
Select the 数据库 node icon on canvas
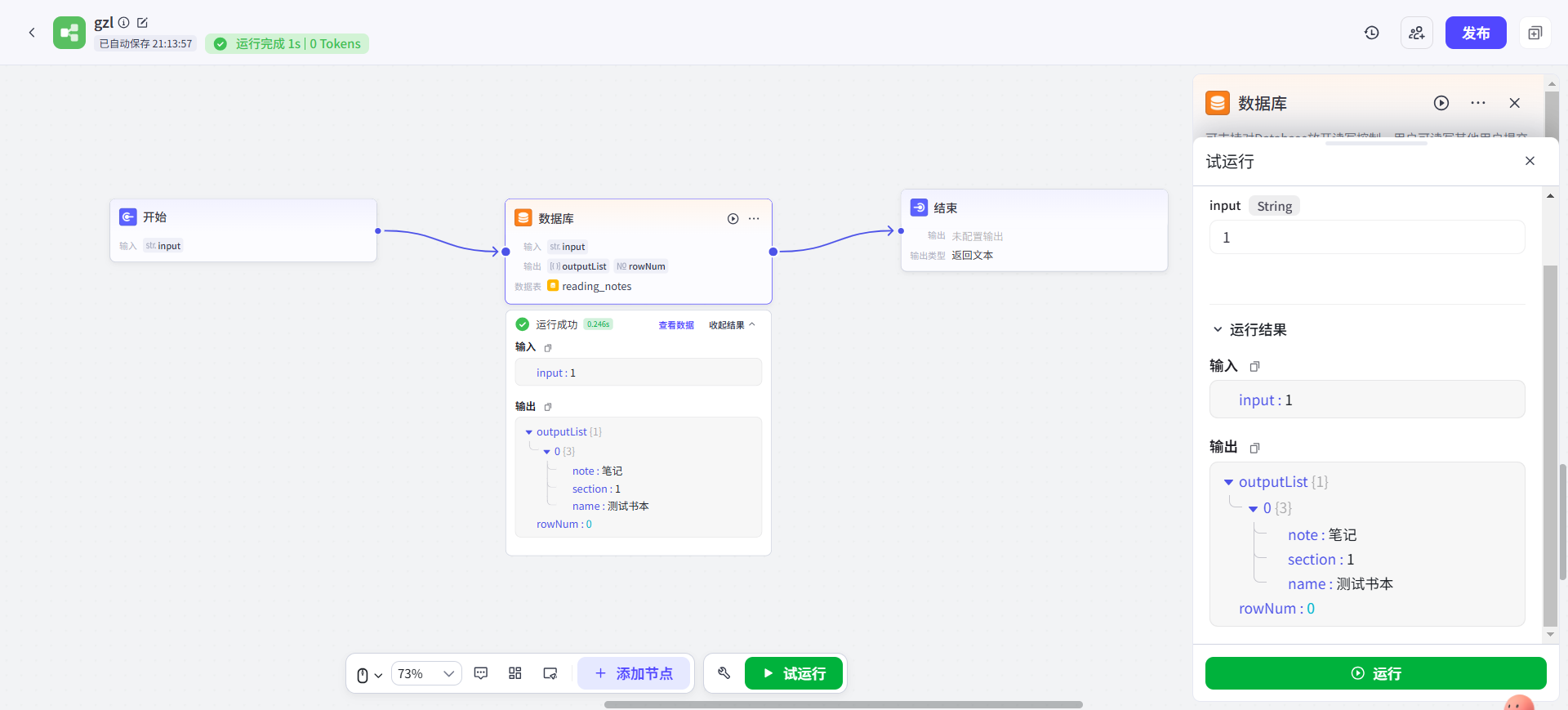(523, 218)
